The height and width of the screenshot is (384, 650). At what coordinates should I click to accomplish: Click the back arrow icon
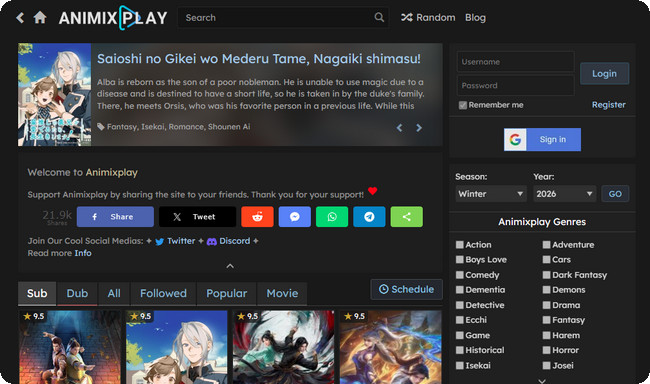pyautogui.click(x=20, y=17)
